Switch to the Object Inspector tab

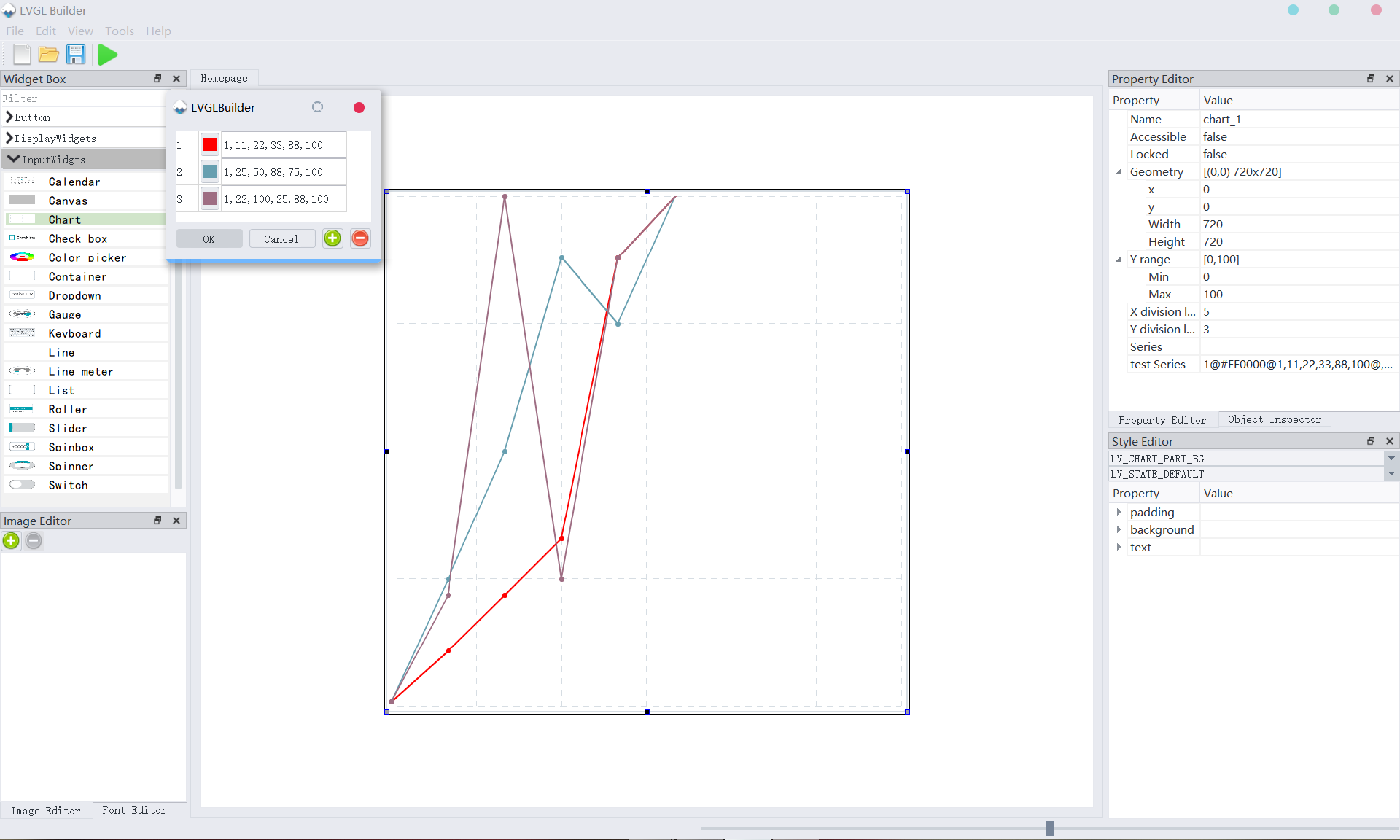point(1275,419)
